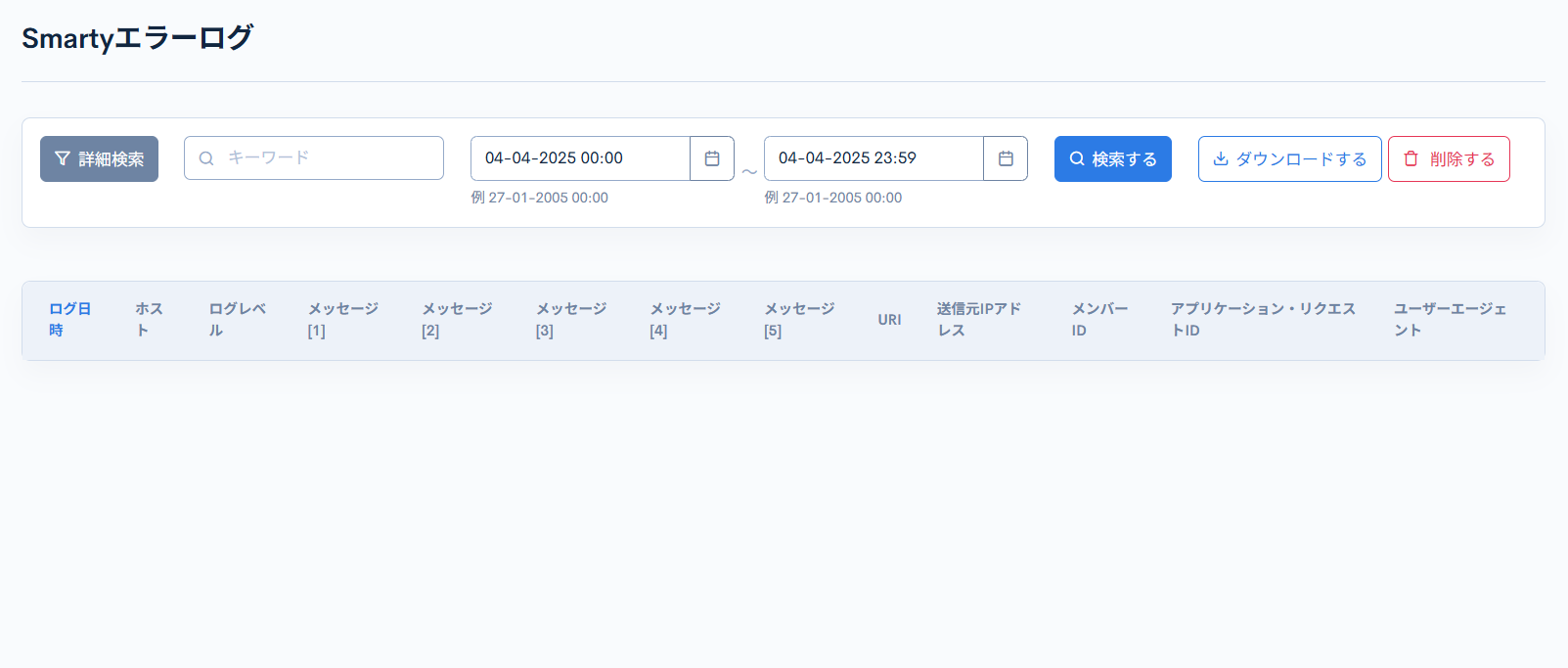Click the Smartyエラーログ page title
This screenshot has width=1568, height=668.
(x=137, y=38)
